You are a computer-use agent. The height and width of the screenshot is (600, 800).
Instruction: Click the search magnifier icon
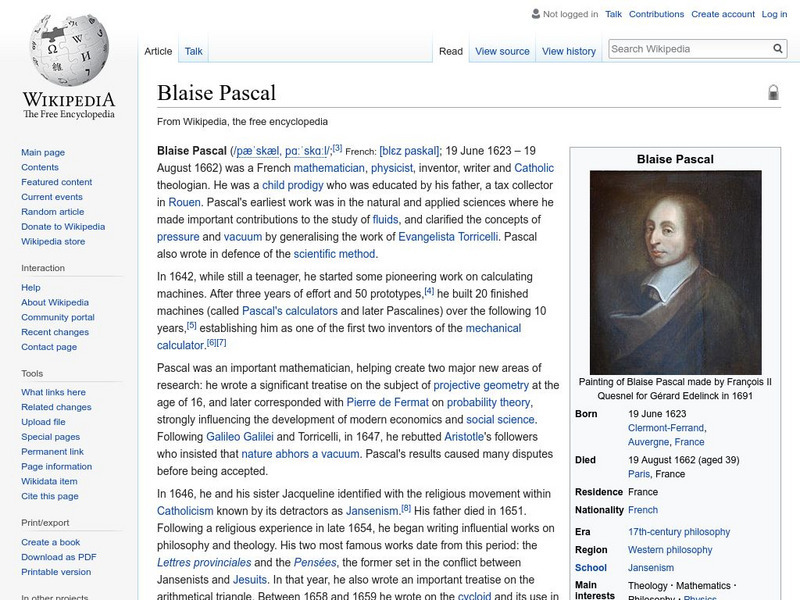(x=778, y=48)
